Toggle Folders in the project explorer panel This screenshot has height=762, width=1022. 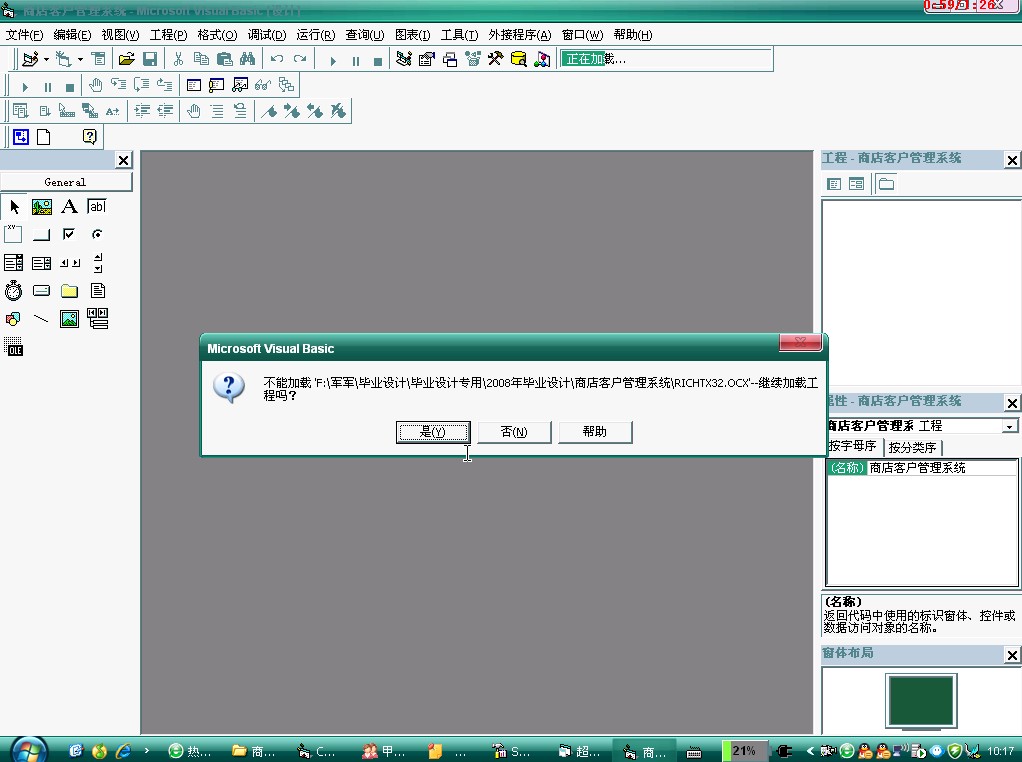886,184
